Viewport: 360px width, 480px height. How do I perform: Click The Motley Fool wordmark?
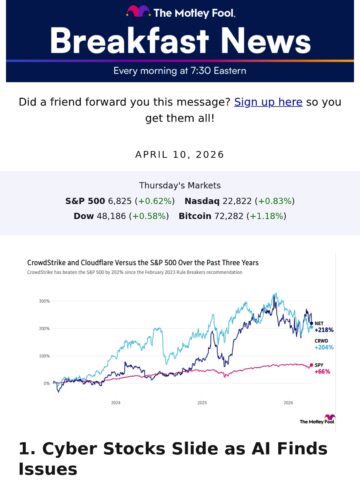(194, 13)
